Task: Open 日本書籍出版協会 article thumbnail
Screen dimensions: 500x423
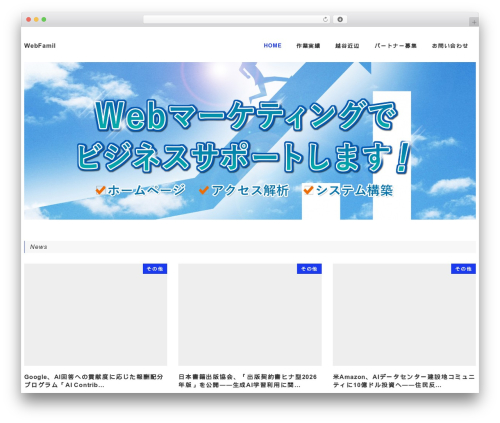Action: pyautogui.click(x=250, y=315)
